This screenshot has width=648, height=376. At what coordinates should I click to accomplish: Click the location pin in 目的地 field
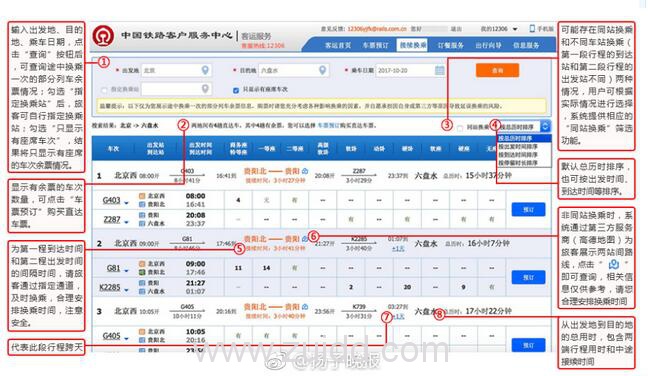(323, 70)
